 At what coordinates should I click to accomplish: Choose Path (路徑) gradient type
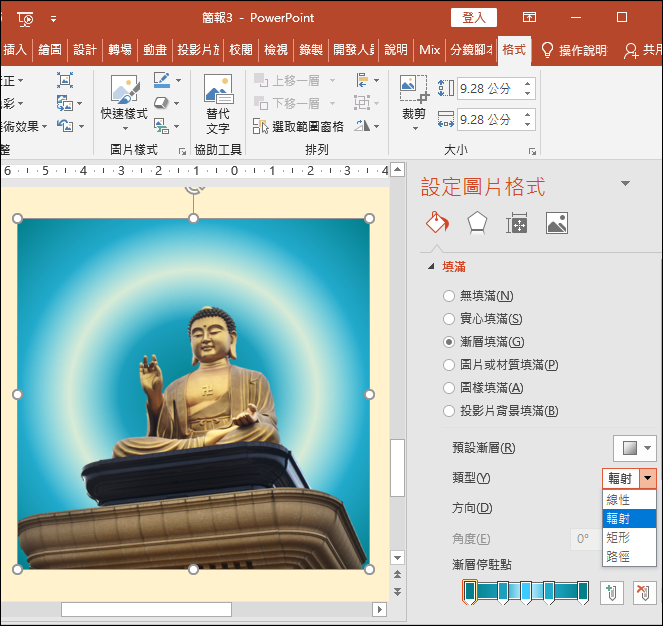point(629,556)
